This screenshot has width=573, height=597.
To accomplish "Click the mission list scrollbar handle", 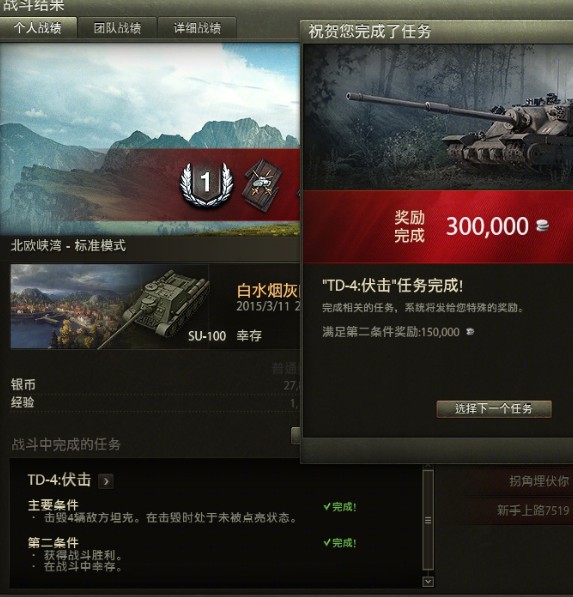I will [x=428, y=520].
